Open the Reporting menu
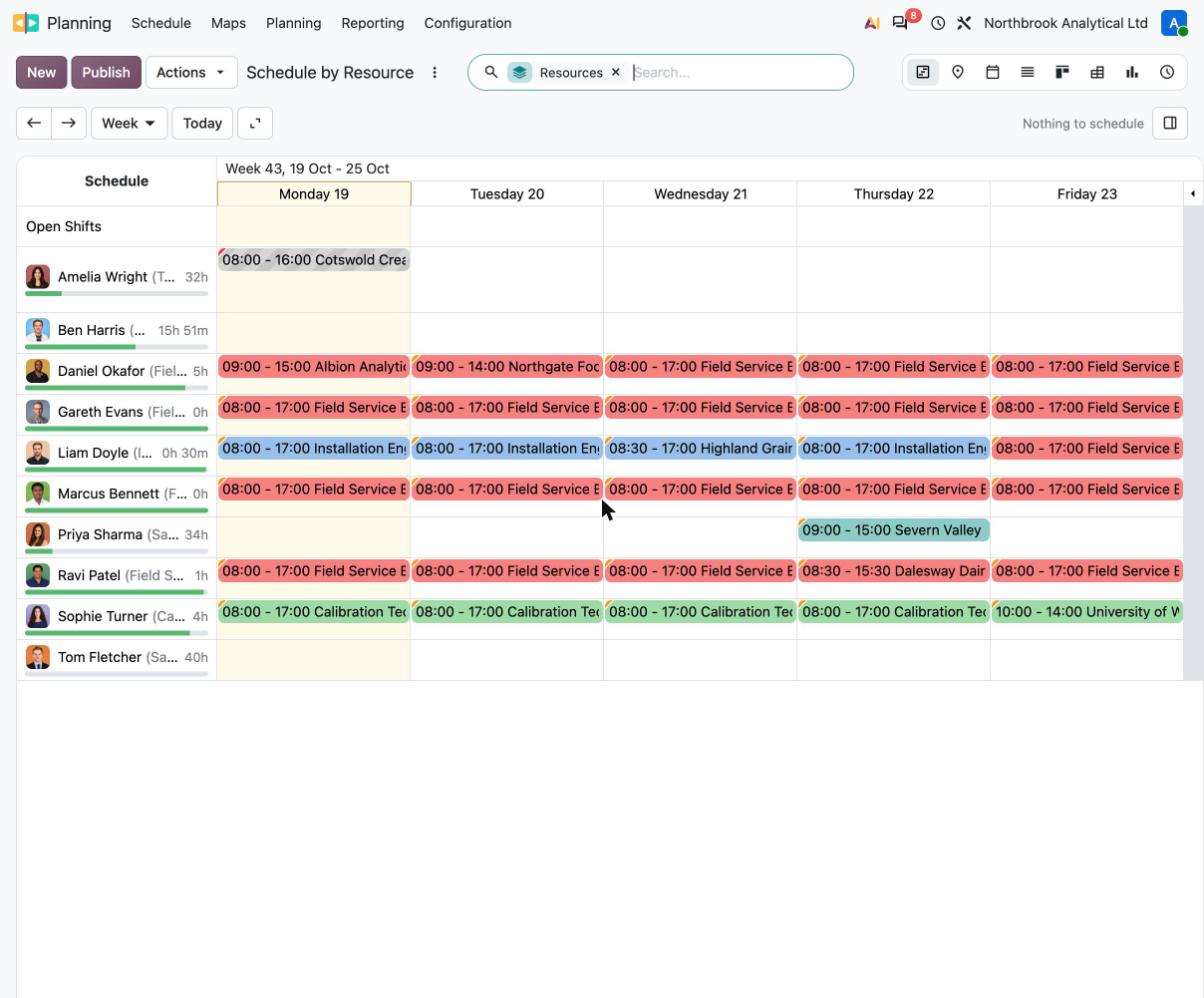Image resolution: width=1204 pixels, height=998 pixels. (x=372, y=23)
